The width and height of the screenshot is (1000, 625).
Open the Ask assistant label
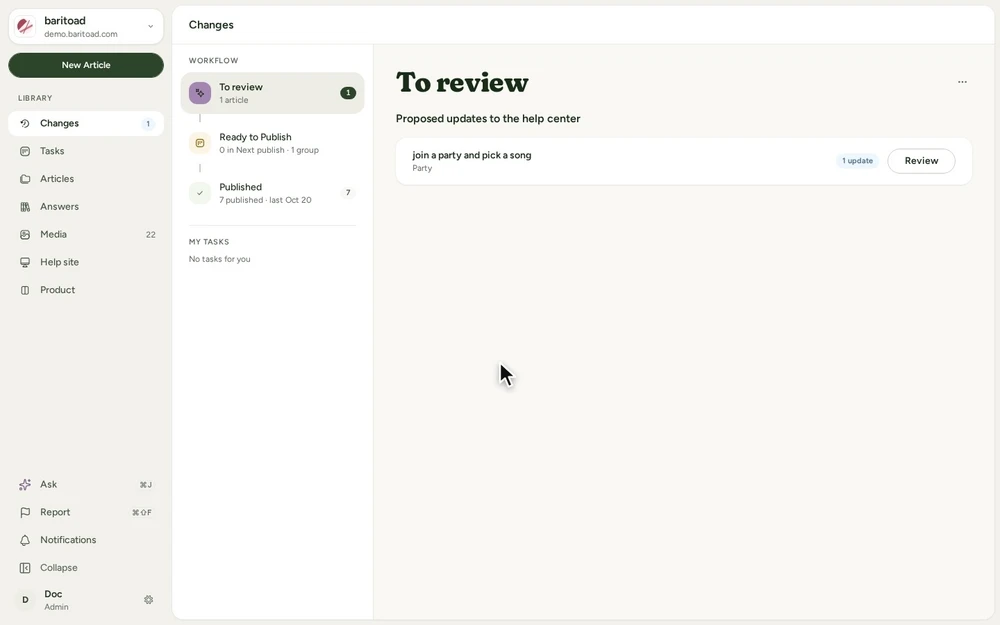pos(48,484)
